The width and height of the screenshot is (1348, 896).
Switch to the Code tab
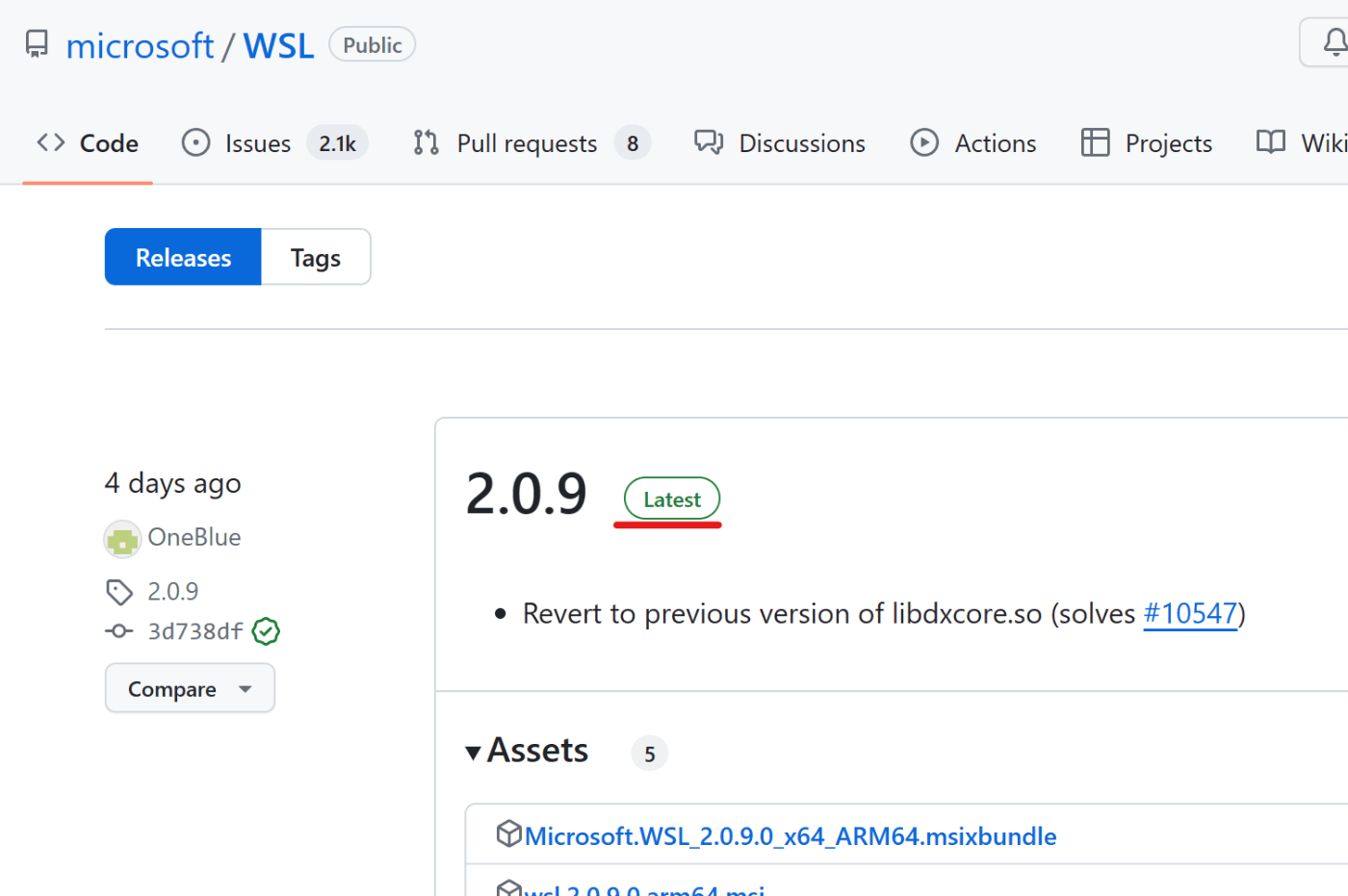(x=88, y=143)
